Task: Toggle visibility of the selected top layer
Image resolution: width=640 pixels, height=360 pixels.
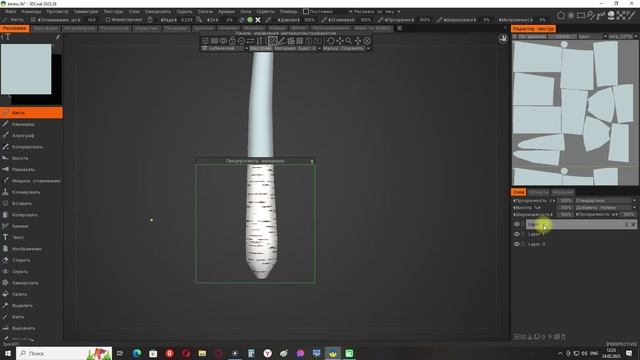Action: (x=517, y=224)
